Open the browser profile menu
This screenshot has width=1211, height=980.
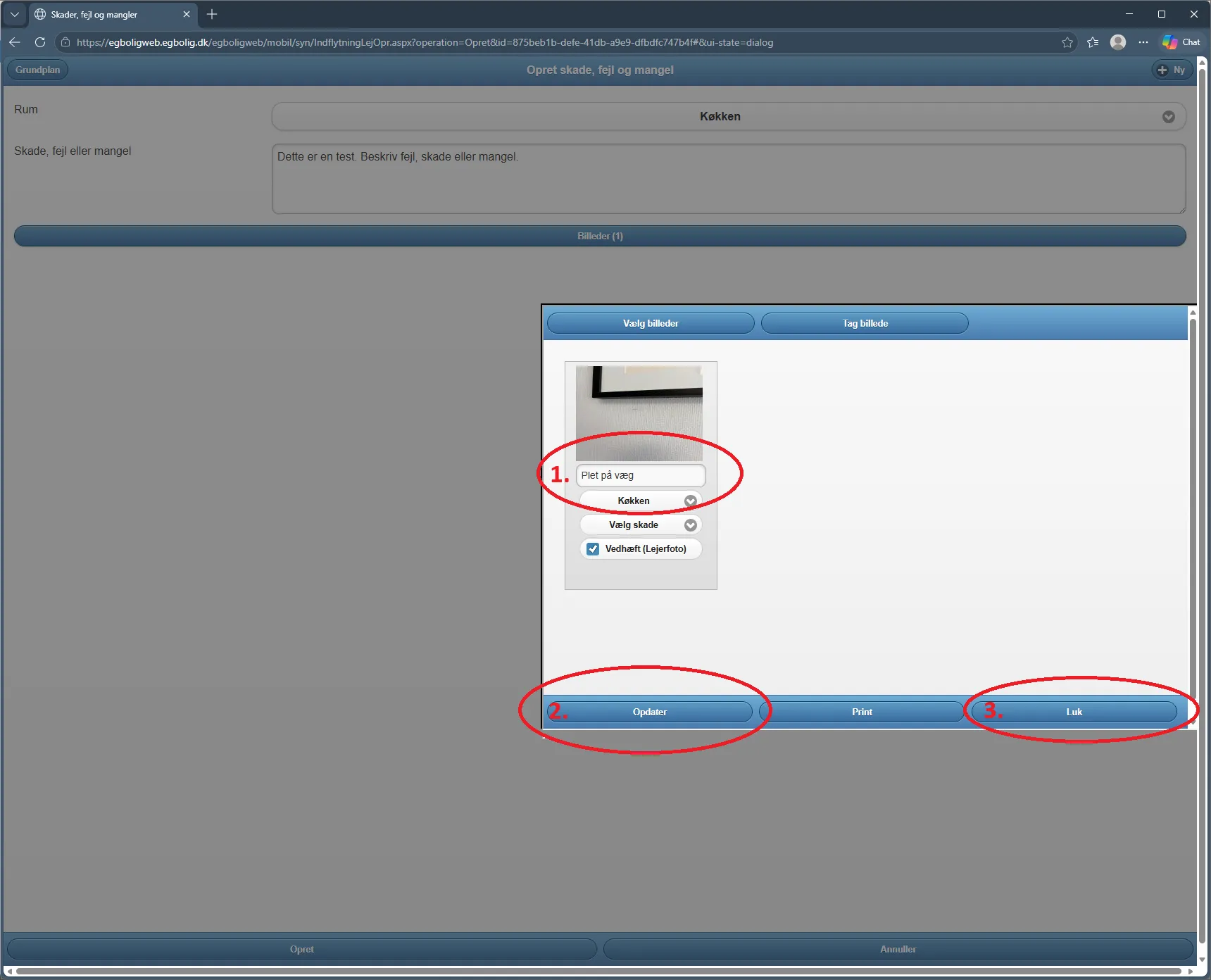point(1118,42)
